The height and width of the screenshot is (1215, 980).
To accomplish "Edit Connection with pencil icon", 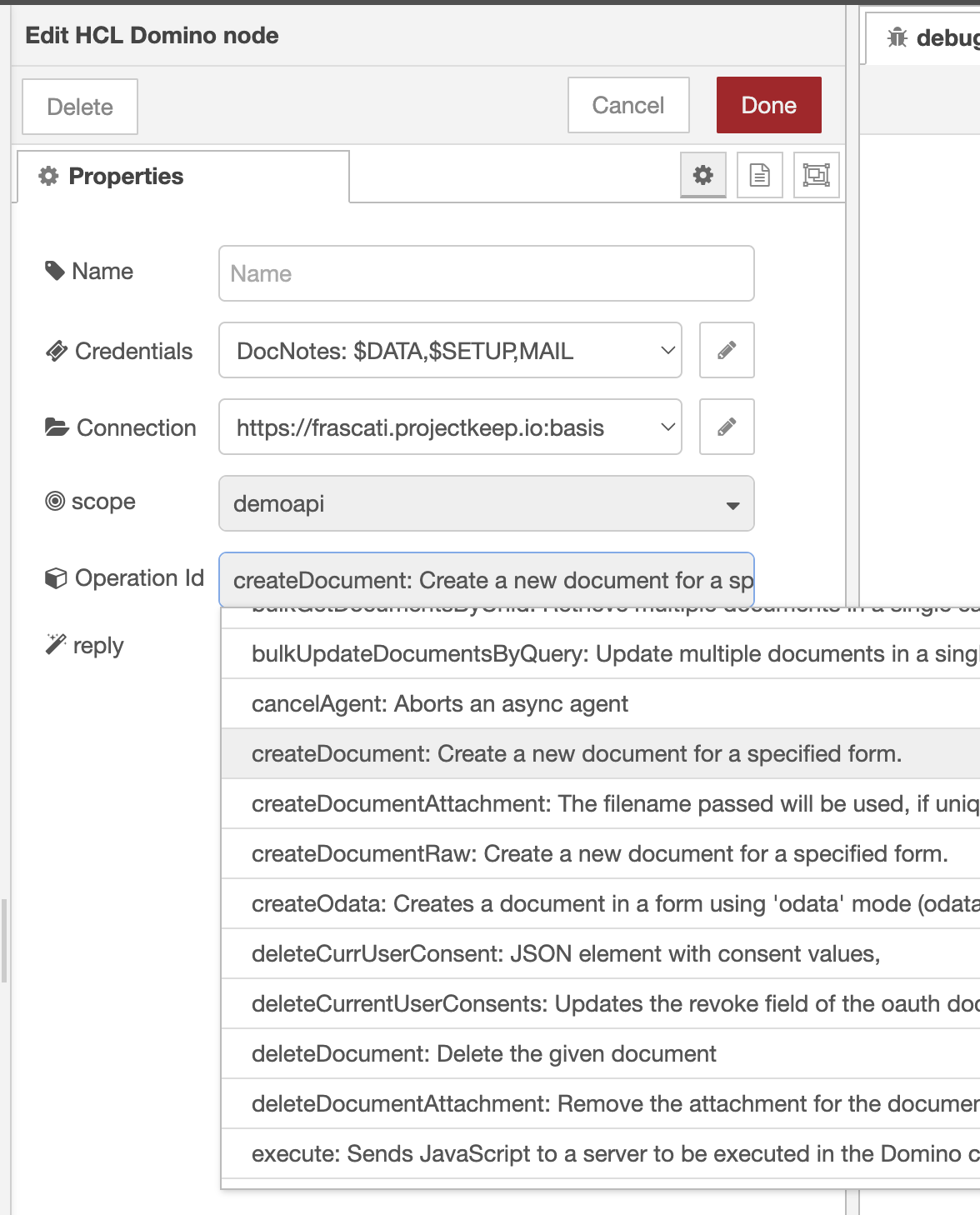I will point(727,427).
